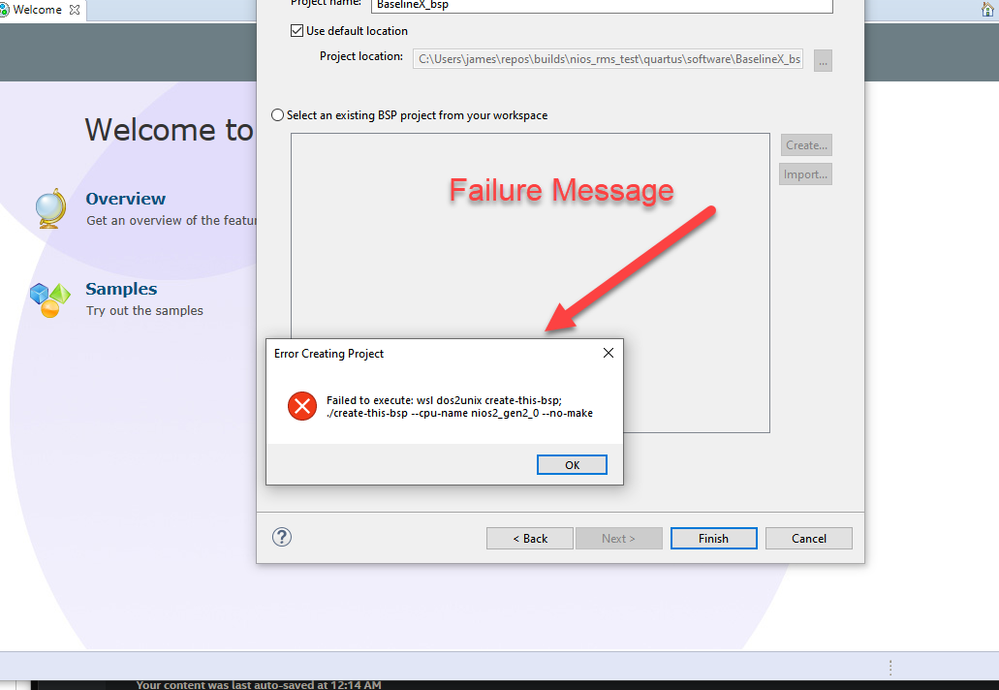Click the help question mark icon
This screenshot has width=999, height=690.
pyautogui.click(x=282, y=537)
